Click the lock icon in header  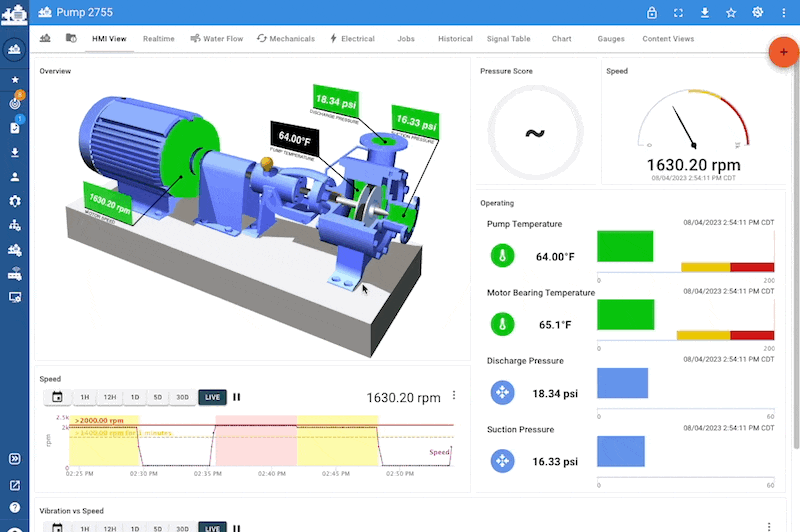coord(652,13)
